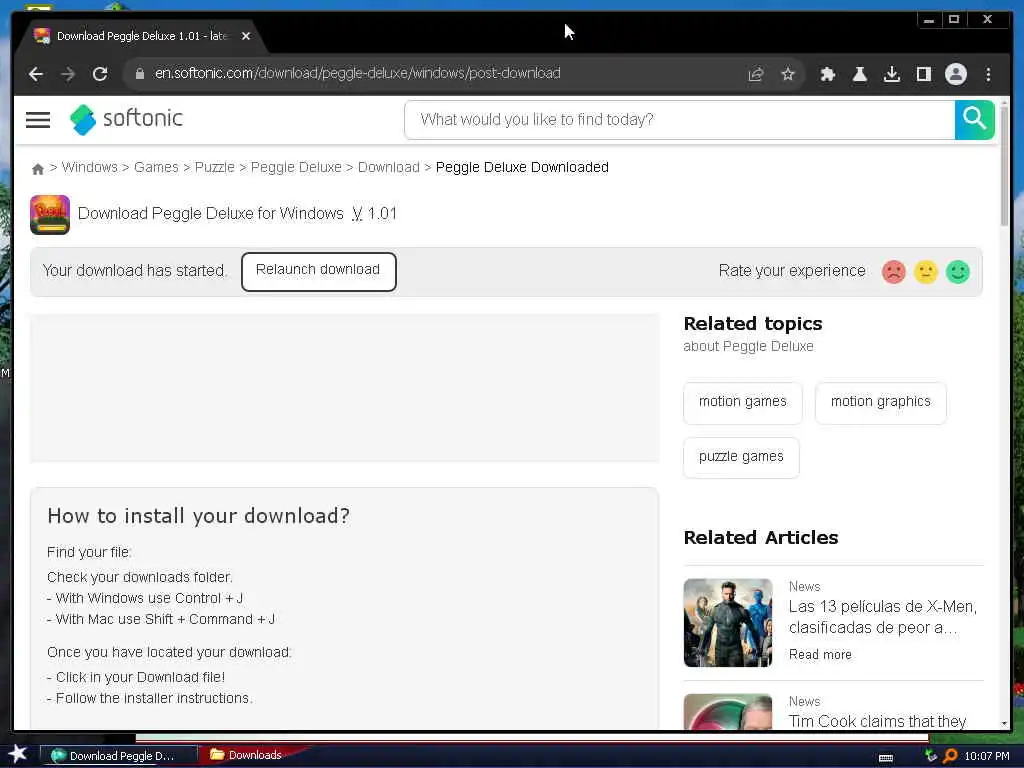Open Softonic hamburger menu
Viewport: 1024px width, 768px height.
(x=38, y=120)
